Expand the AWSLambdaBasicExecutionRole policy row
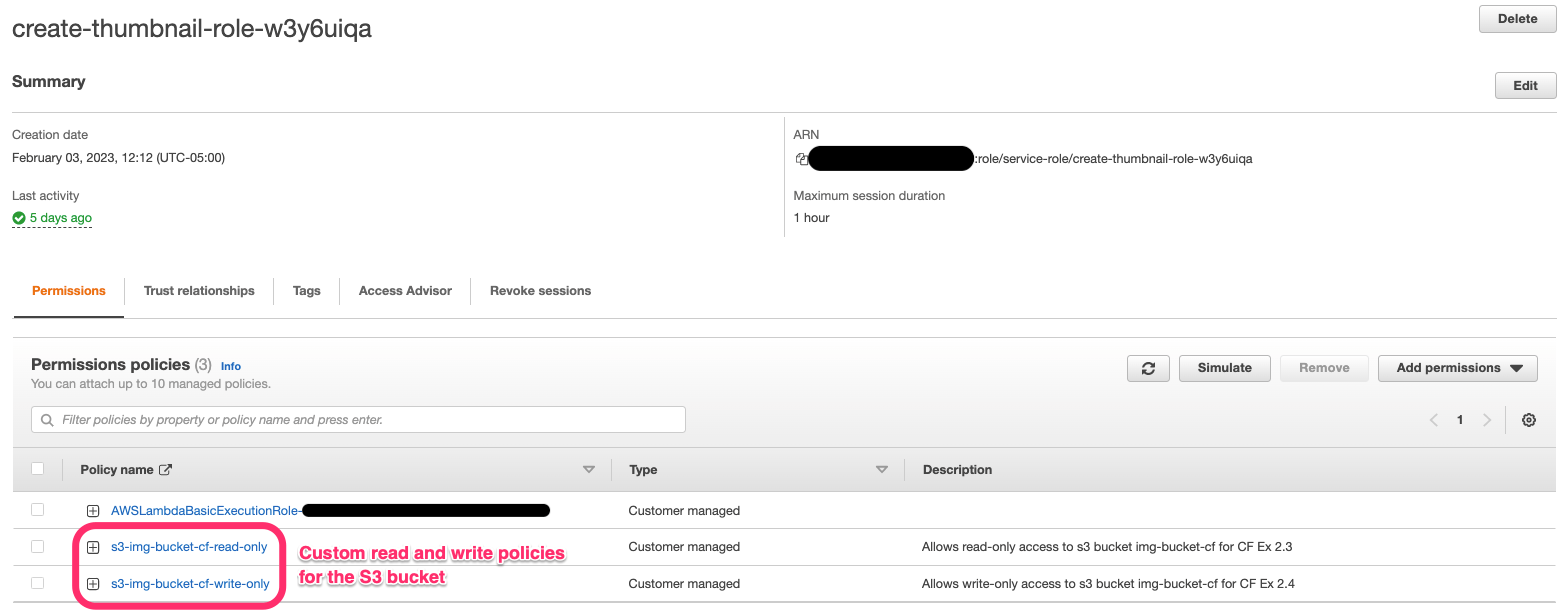1566x612 pixels. (x=93, y=511)
